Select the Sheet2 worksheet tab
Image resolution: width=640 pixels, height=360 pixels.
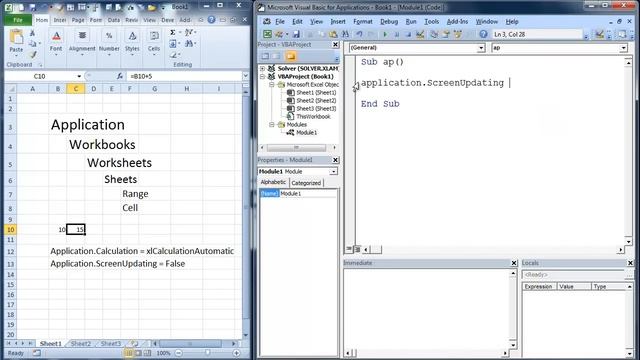(x=81, y=344)
